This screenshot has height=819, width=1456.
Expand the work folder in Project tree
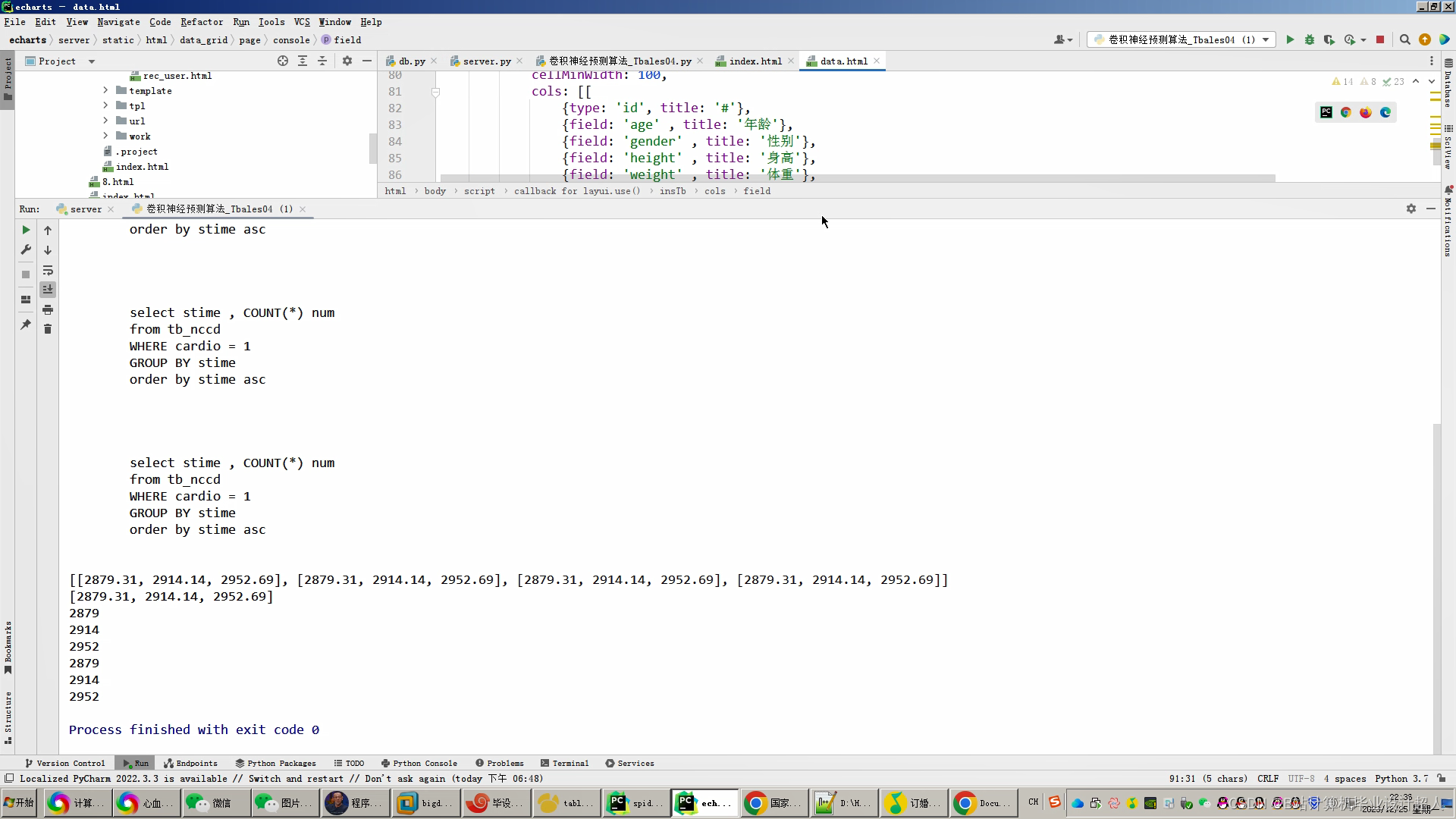pyautogui.click(x=105, y=136)
